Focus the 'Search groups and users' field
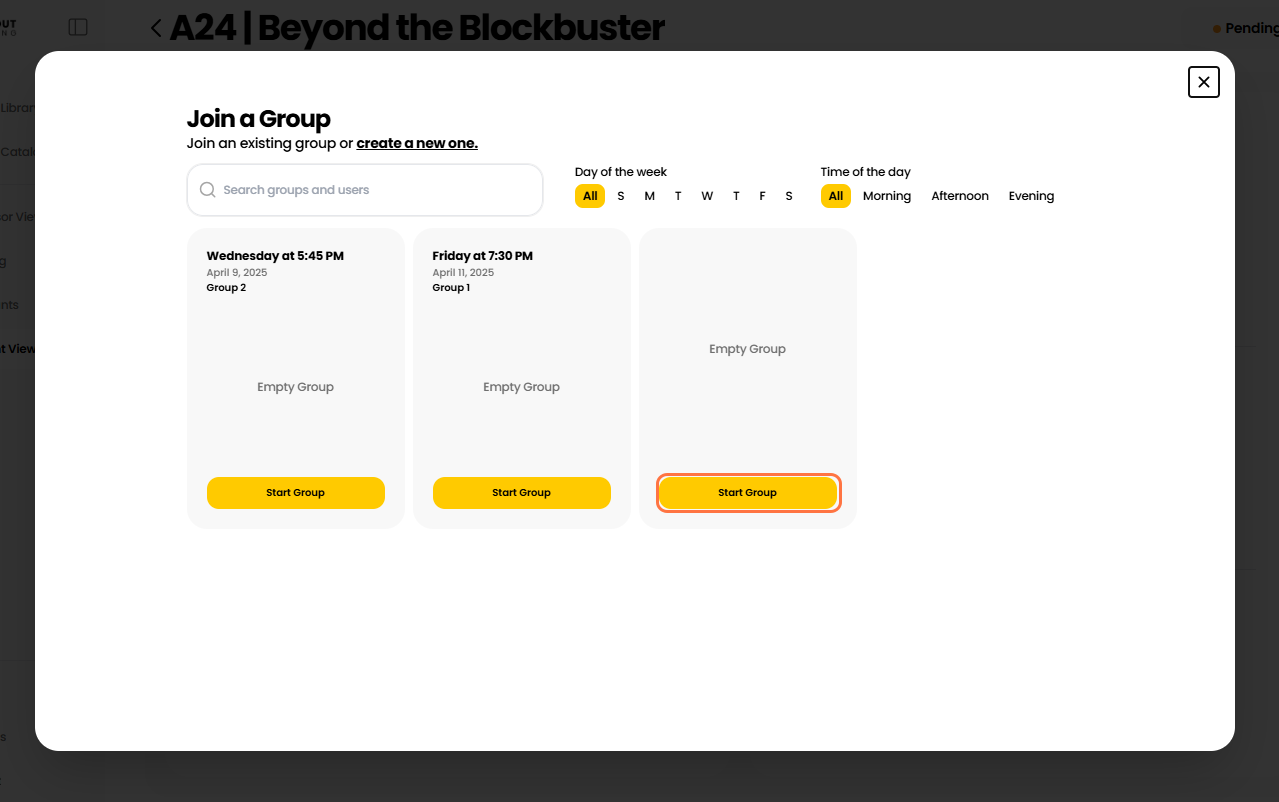Image resolution: width=1279 pixels, height=802 pixels. [375, 190]
